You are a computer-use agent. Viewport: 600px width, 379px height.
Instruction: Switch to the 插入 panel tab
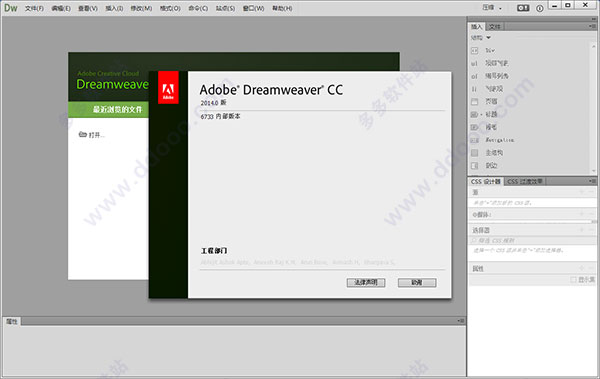[476, 26]
